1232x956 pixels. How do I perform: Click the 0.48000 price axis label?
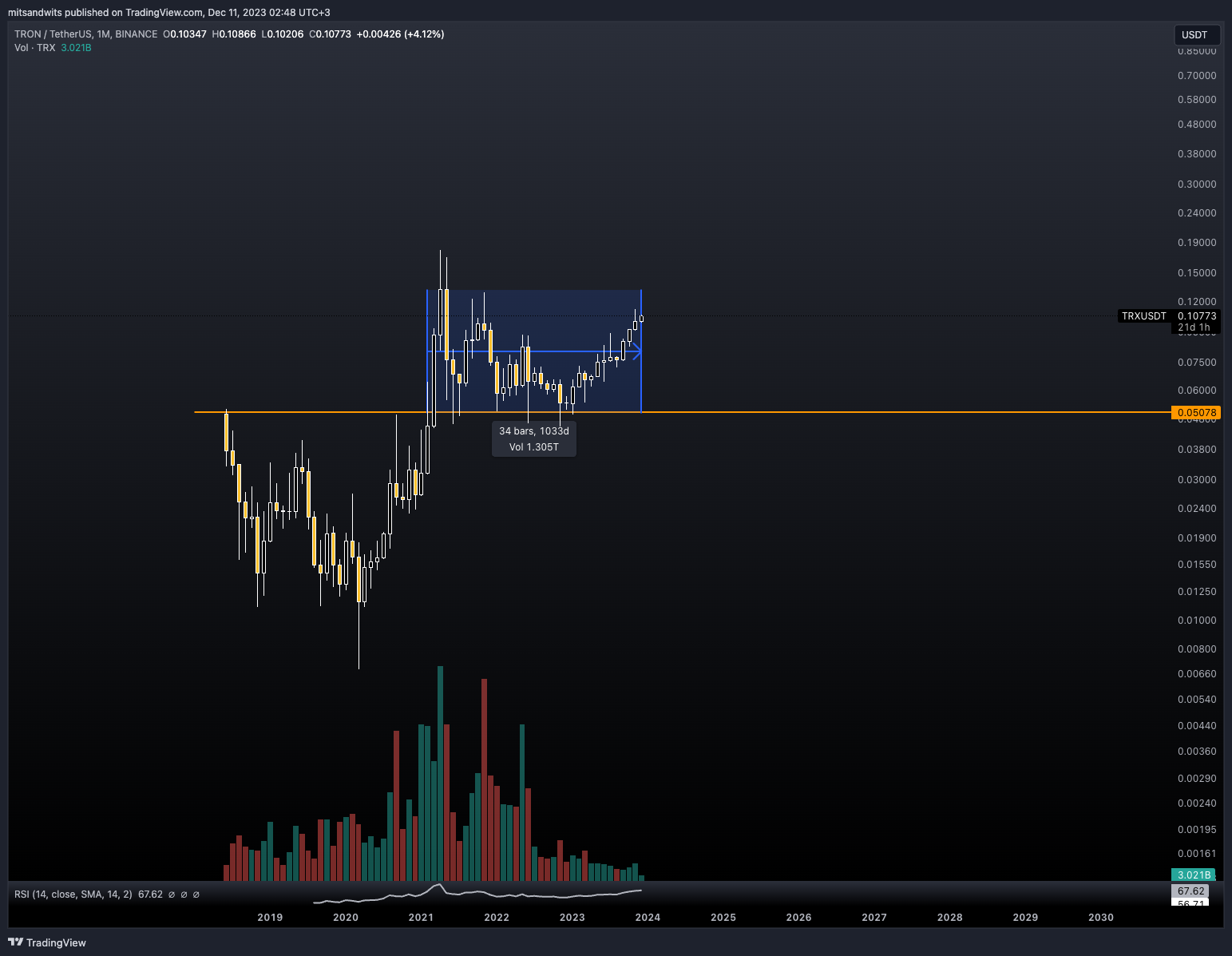tap(1197, 125)
